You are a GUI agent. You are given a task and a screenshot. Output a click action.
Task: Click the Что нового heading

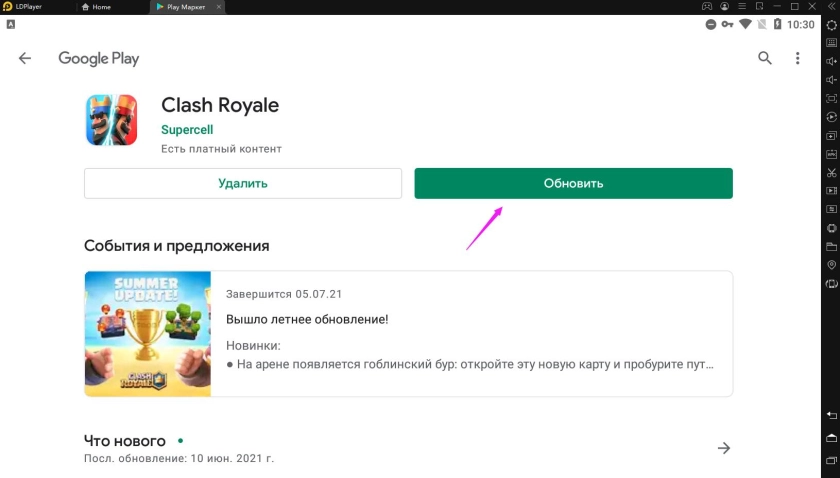click(x=125, y=441)
